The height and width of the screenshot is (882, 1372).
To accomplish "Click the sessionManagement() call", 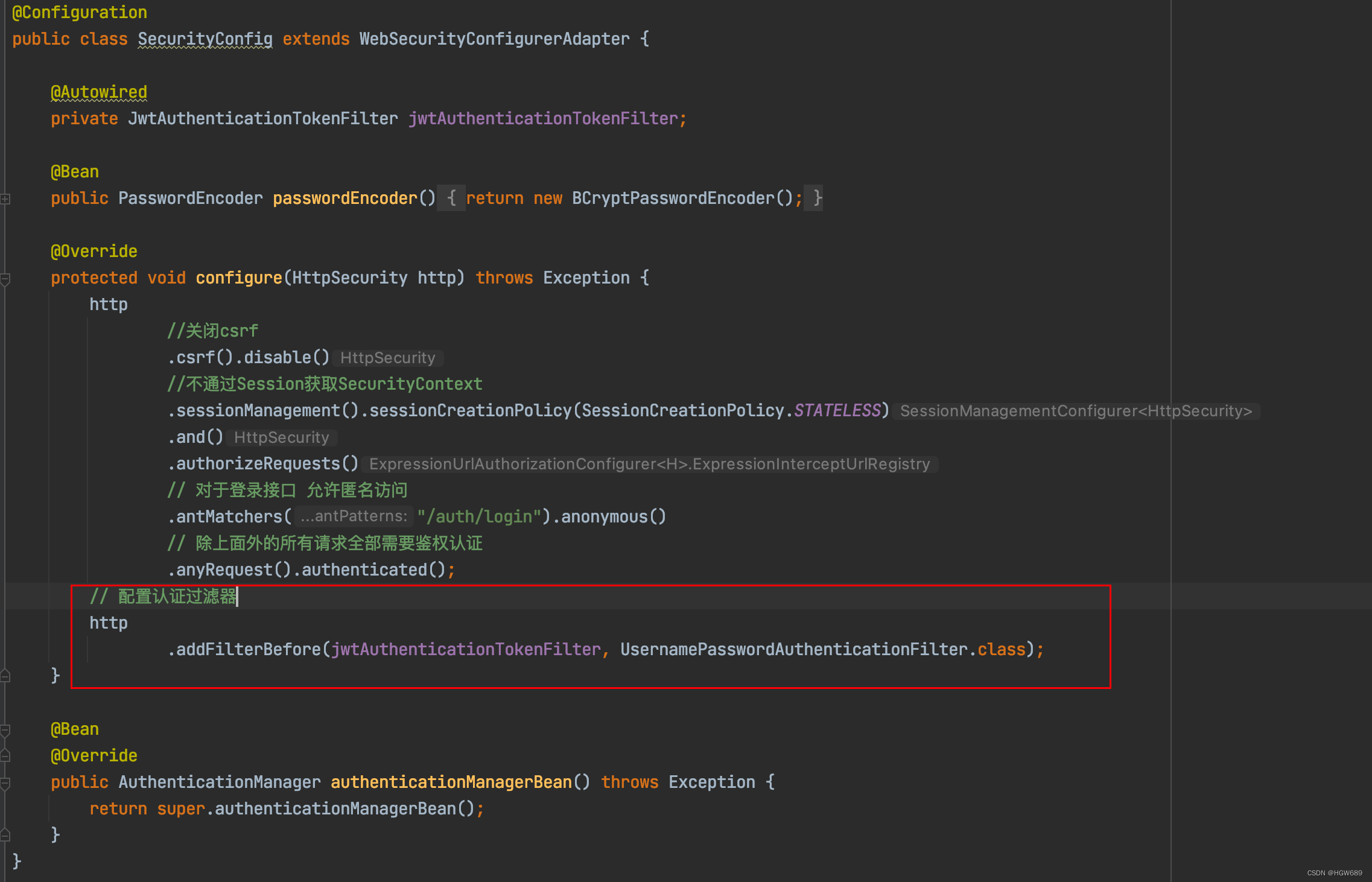I will (267, 410).
